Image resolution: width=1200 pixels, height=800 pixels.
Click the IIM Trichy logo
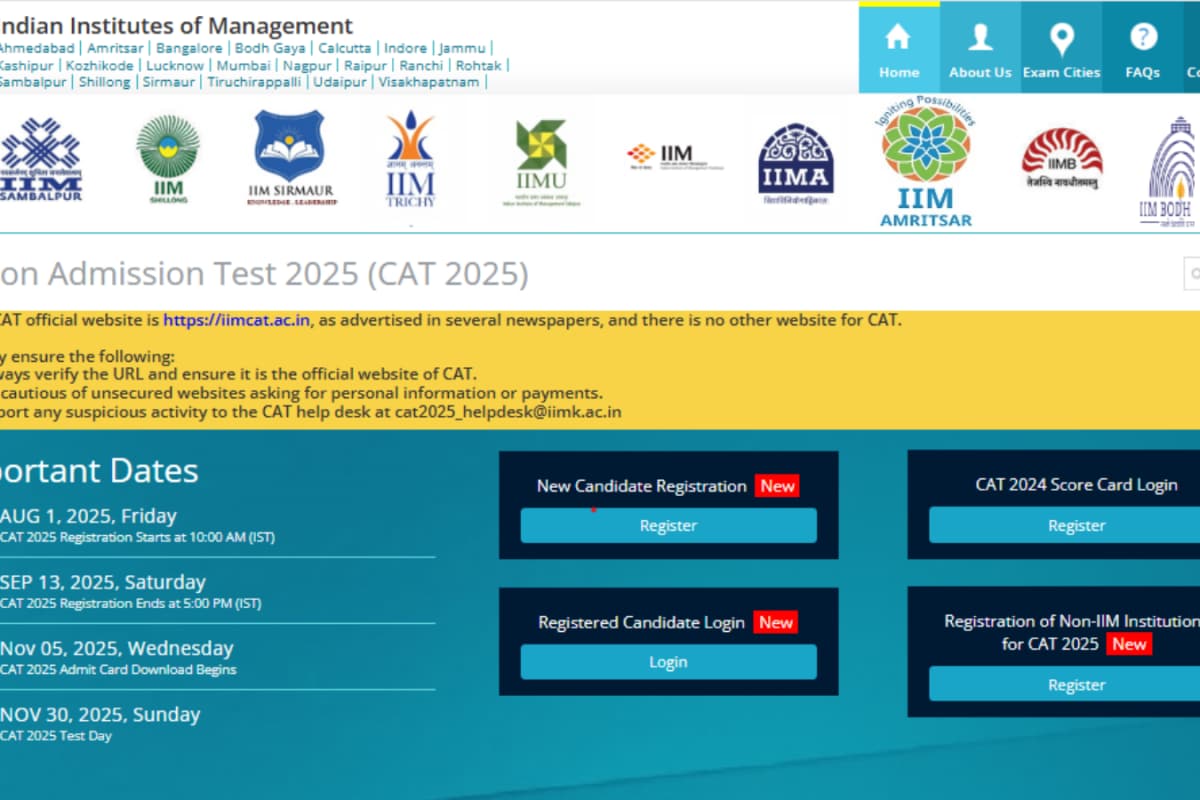(x=411, y=160)
